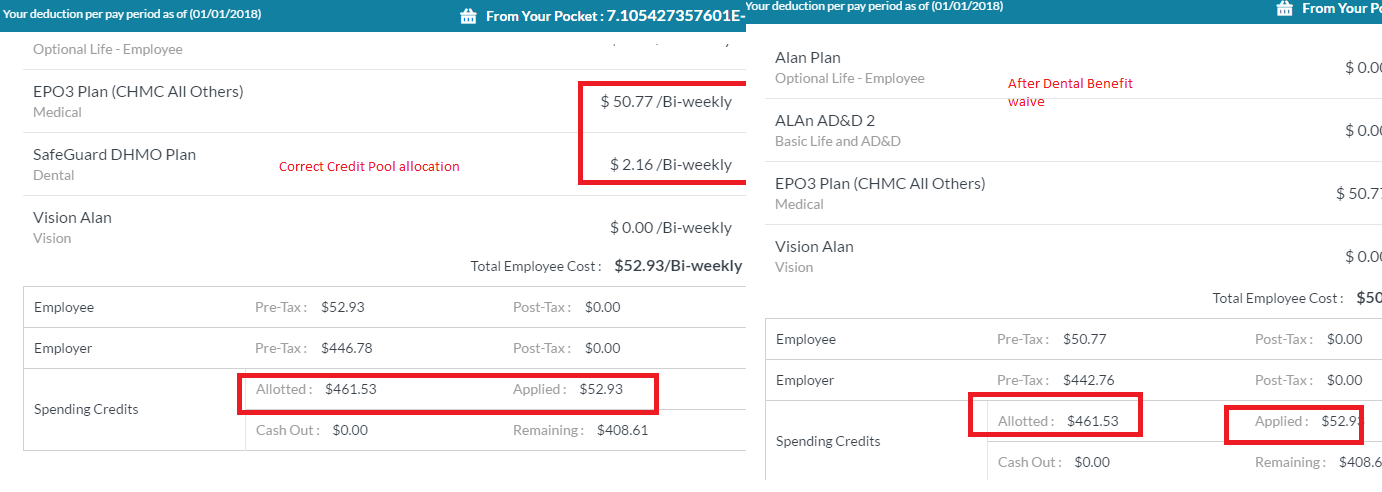This screenshot has height=492, width=1382.
Task: Click the basket icon beside From Your Pocket
Action: pyautogui.click(x=468, y=16)
